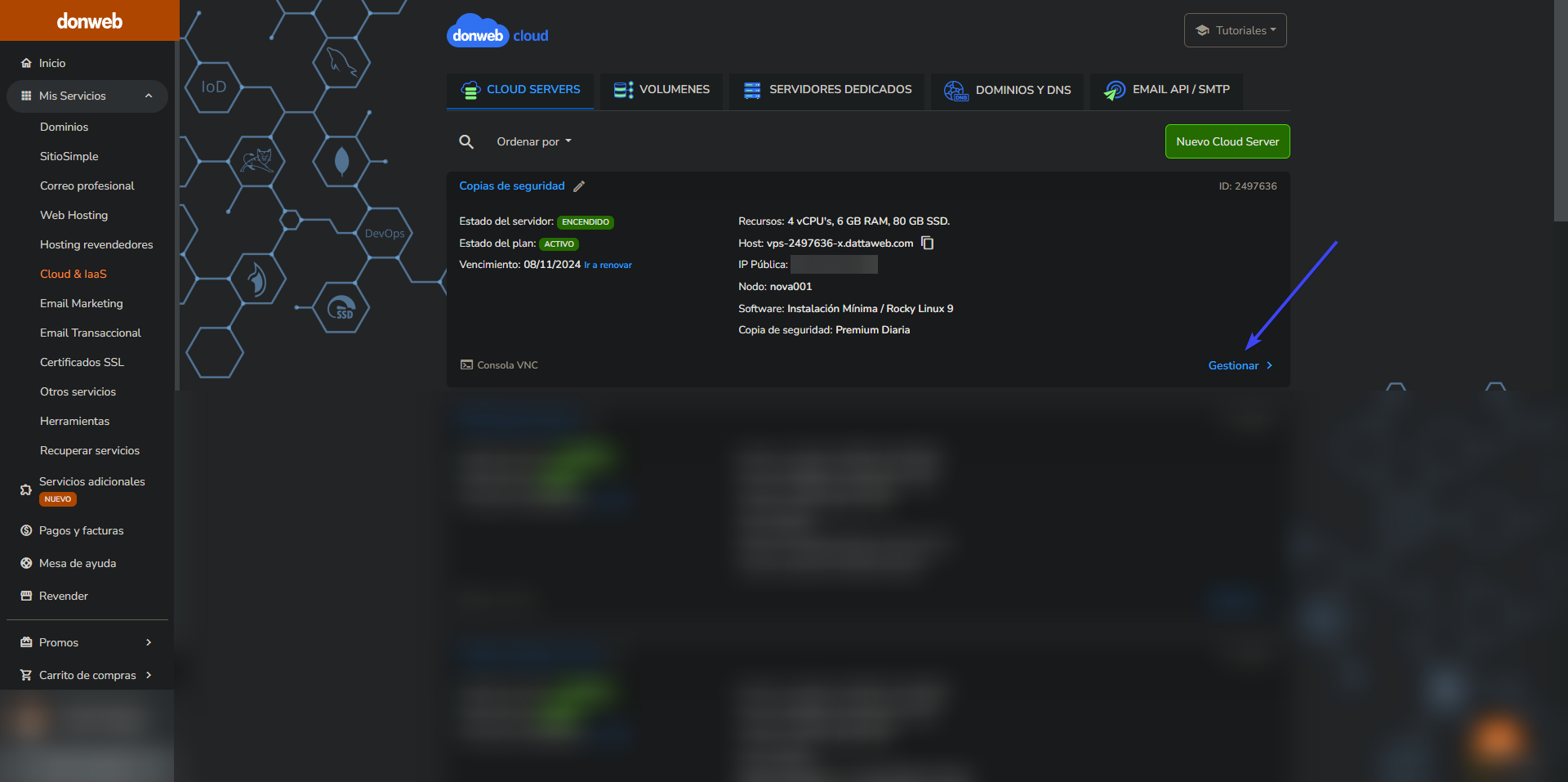Screen dimensions: 1568x782
Task: Switch to the EMAIL API / SMTP tab
Action: click(1166, 90)
